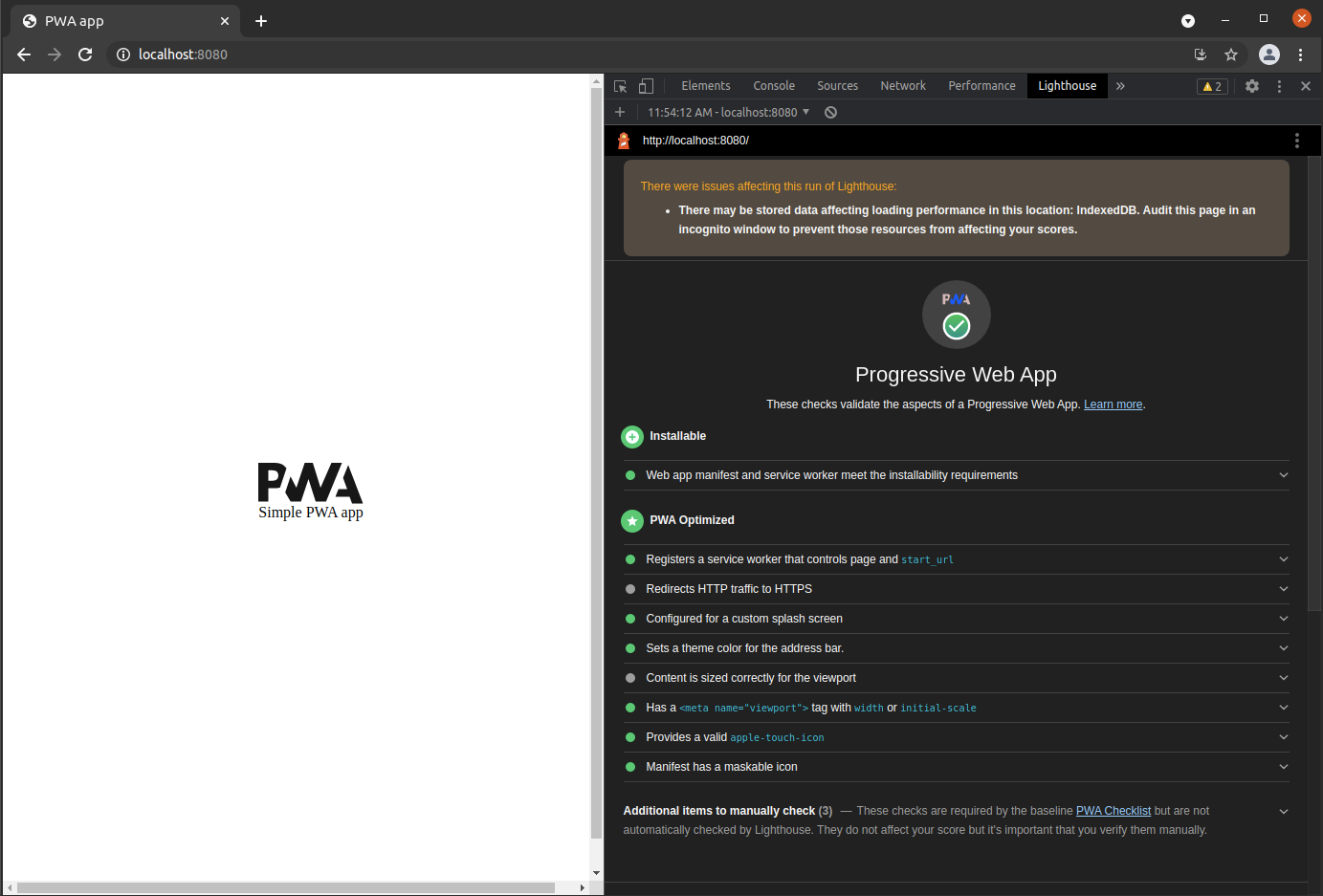Open DevTools settings gear
The width and height of the screenshot is (1323, 896).
[x=1252, y=86]
